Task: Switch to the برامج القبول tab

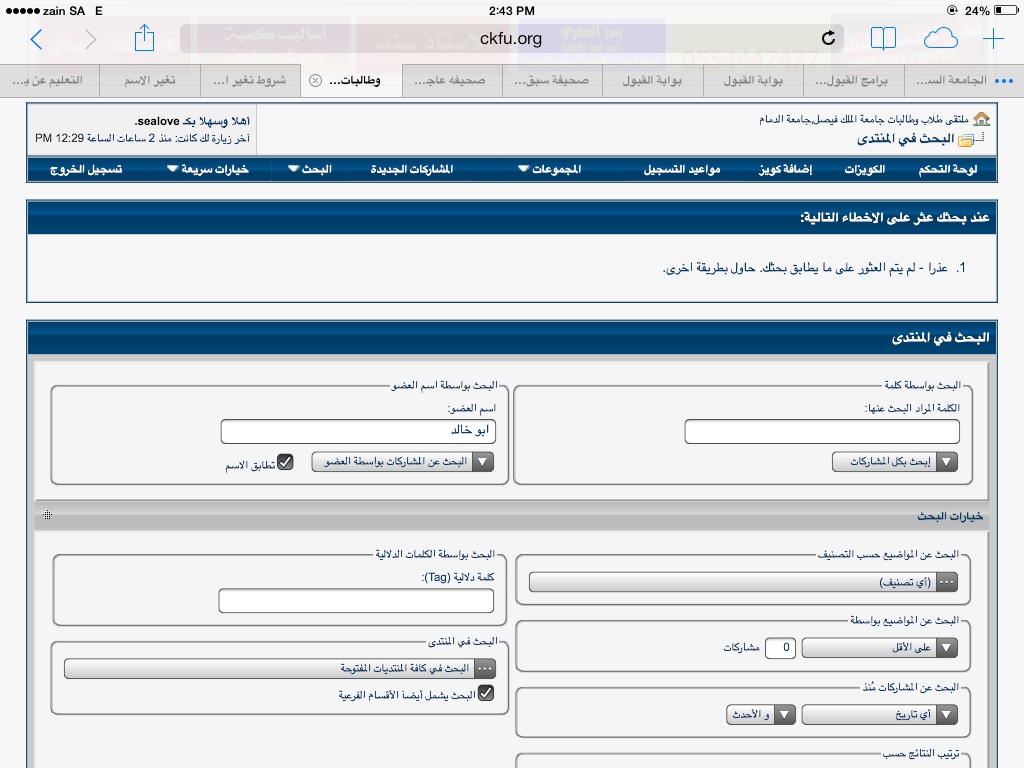Action: coord(854,81)
